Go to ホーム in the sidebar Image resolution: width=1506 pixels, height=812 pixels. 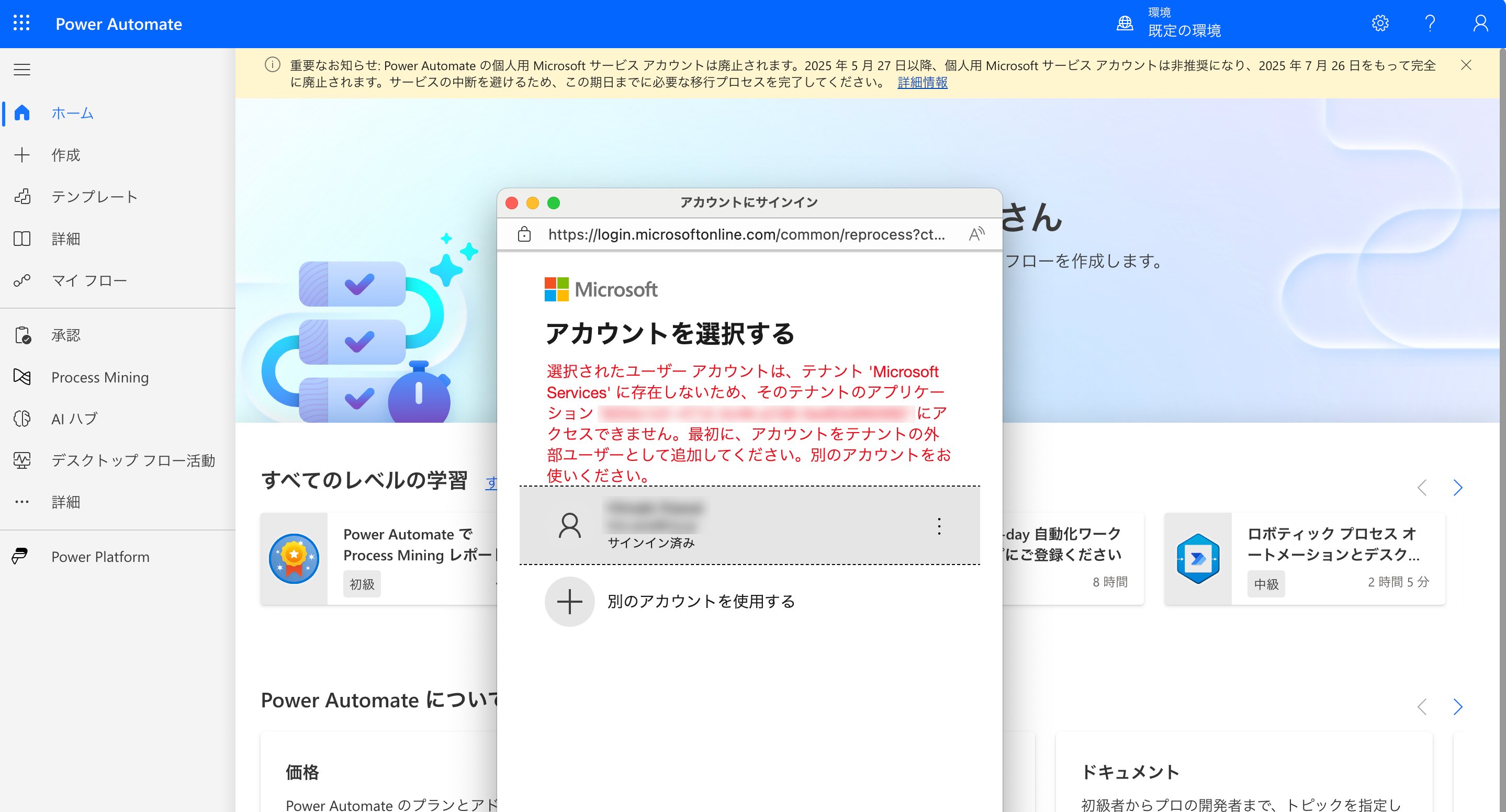click(72, 113)
